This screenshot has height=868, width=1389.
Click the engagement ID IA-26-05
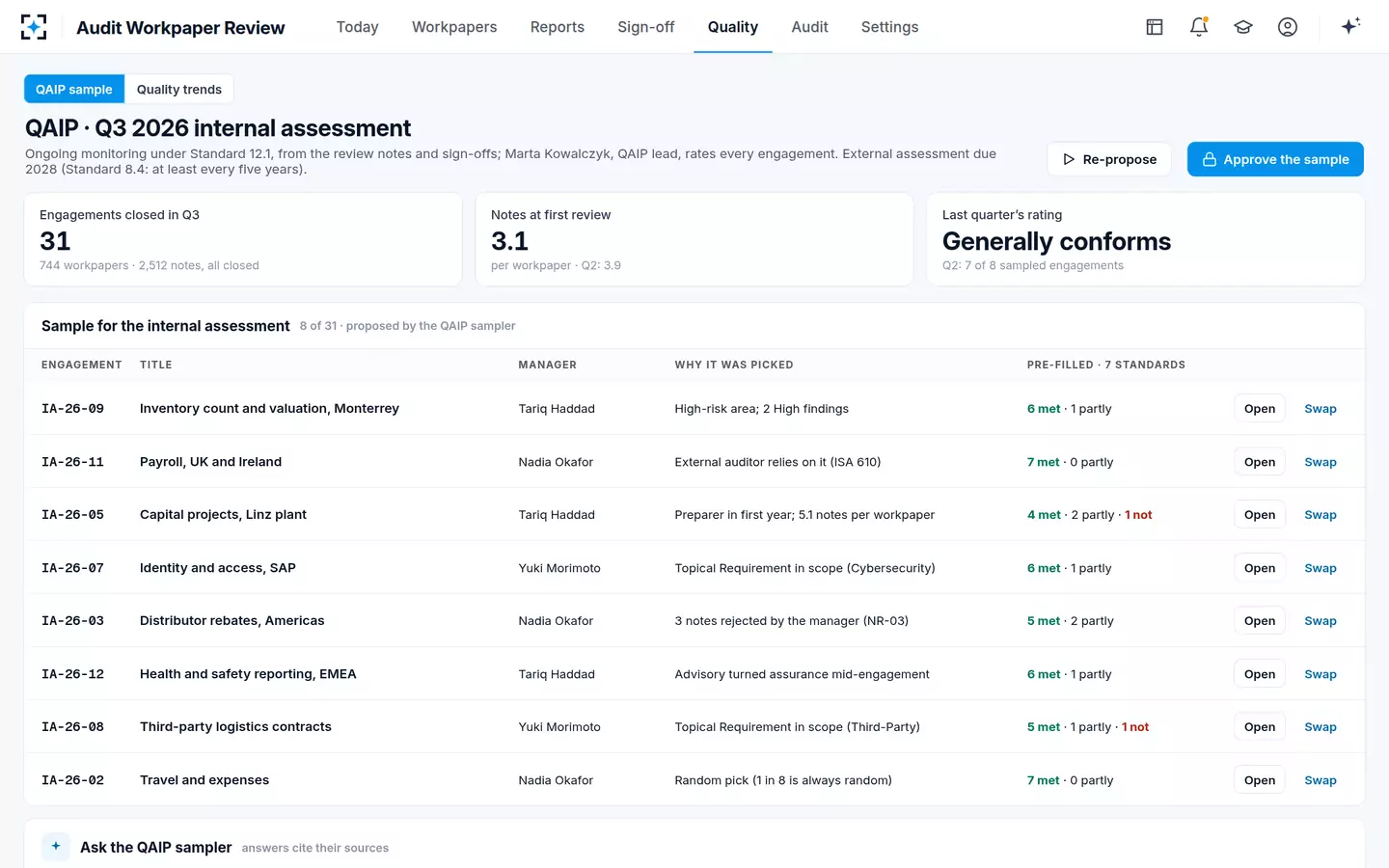click(x=72, y=515)
